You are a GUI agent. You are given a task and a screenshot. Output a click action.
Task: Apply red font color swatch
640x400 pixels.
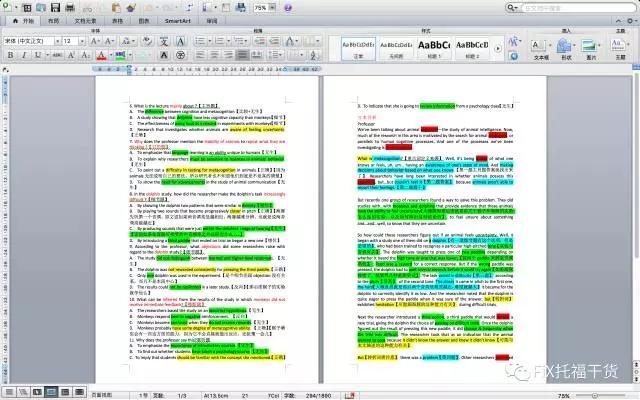102,55
